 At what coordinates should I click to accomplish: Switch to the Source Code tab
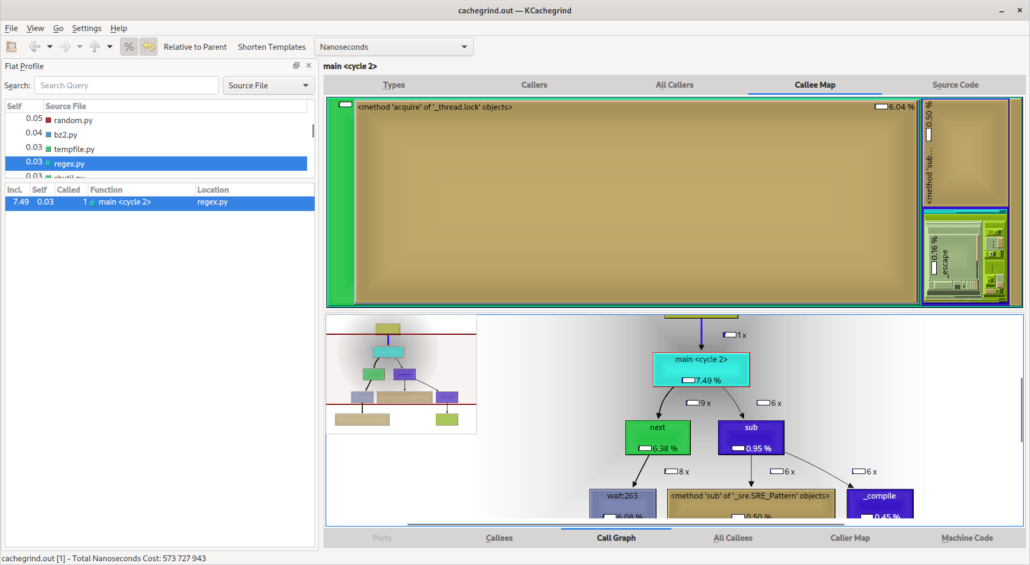[x=954, y=85]
